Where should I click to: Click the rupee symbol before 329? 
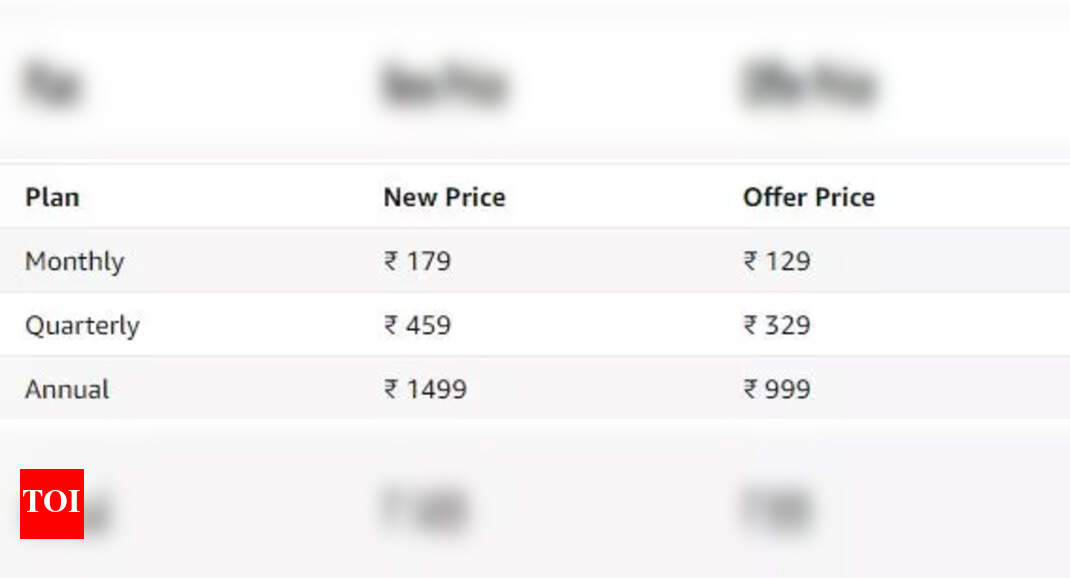point(750,326)
